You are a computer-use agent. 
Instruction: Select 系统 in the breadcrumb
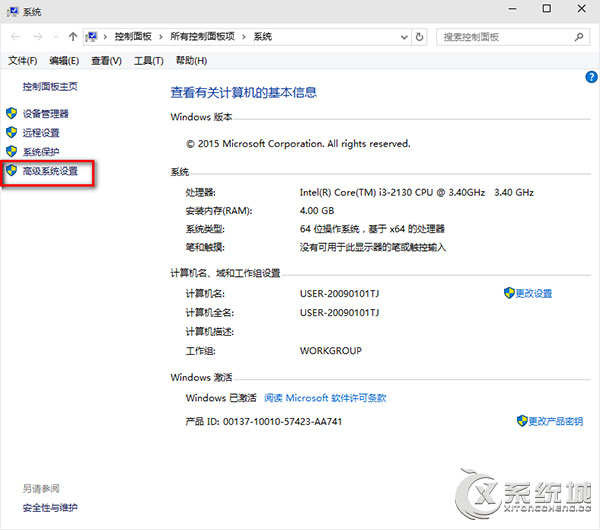click(262, 37)
